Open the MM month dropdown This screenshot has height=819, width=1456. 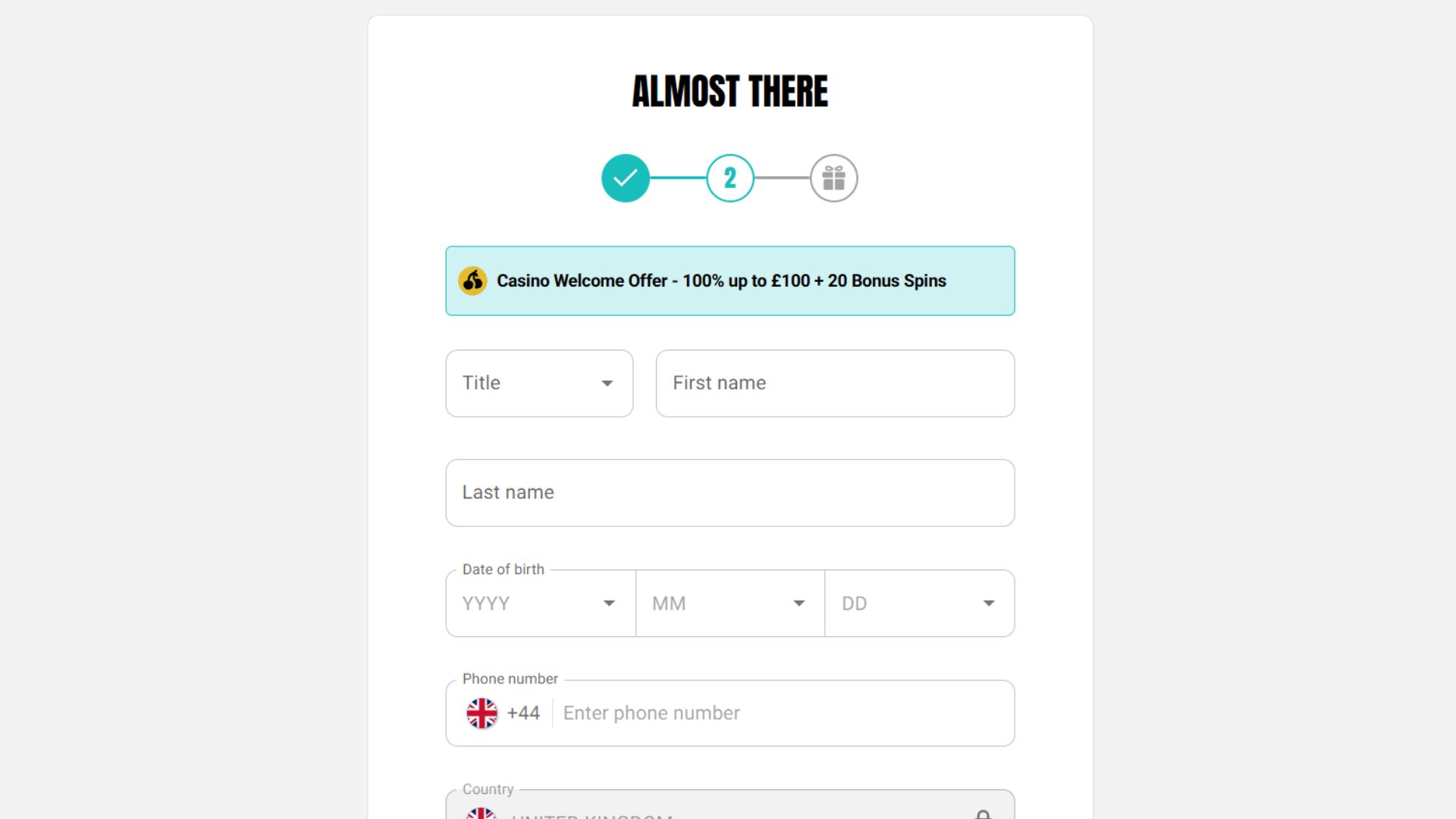730,604
